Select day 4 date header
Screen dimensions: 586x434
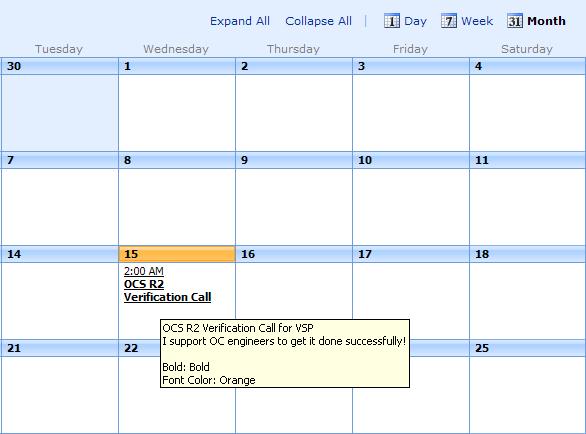click(527, 66)
